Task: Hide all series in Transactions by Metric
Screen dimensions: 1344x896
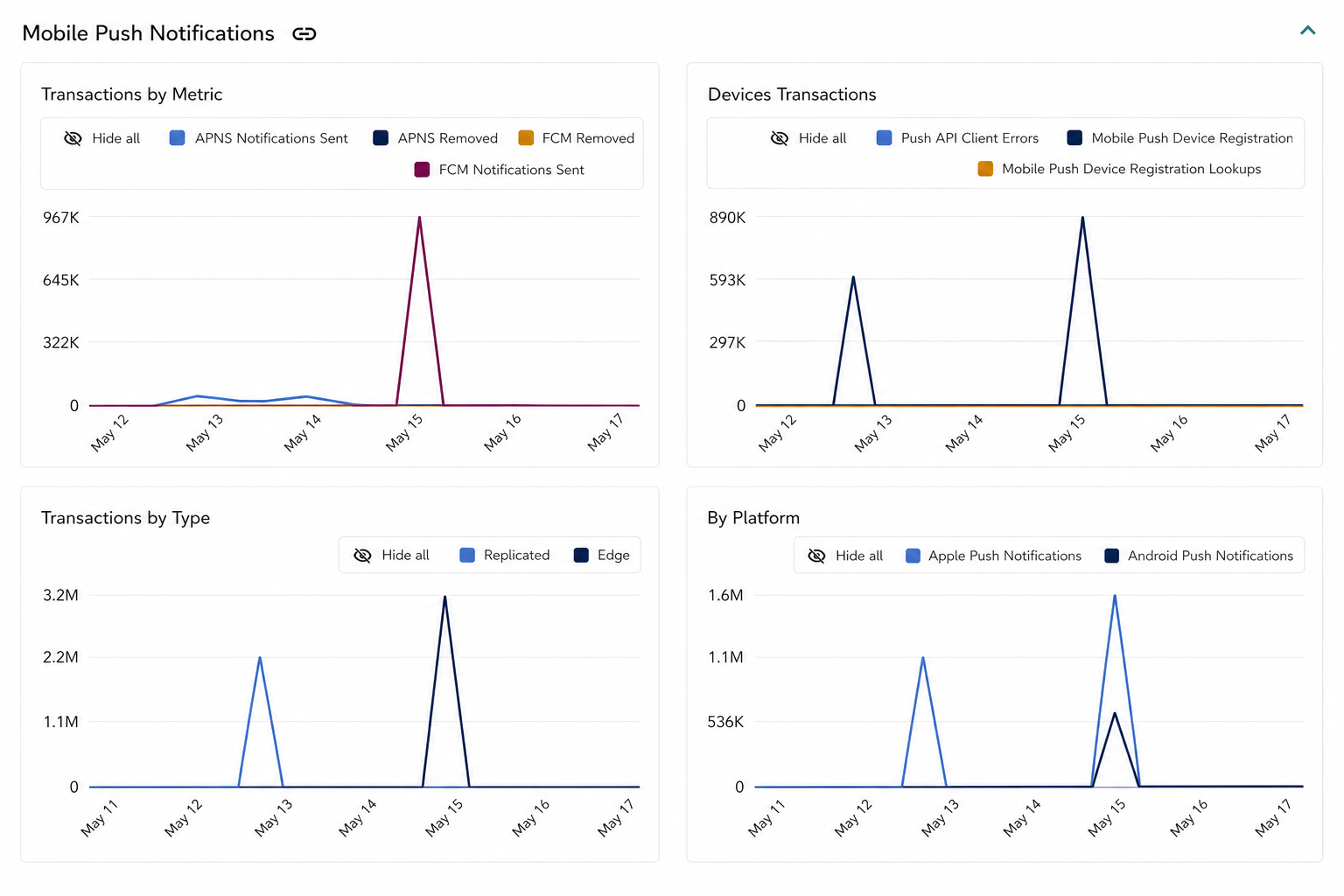Action: pos(102,138)
